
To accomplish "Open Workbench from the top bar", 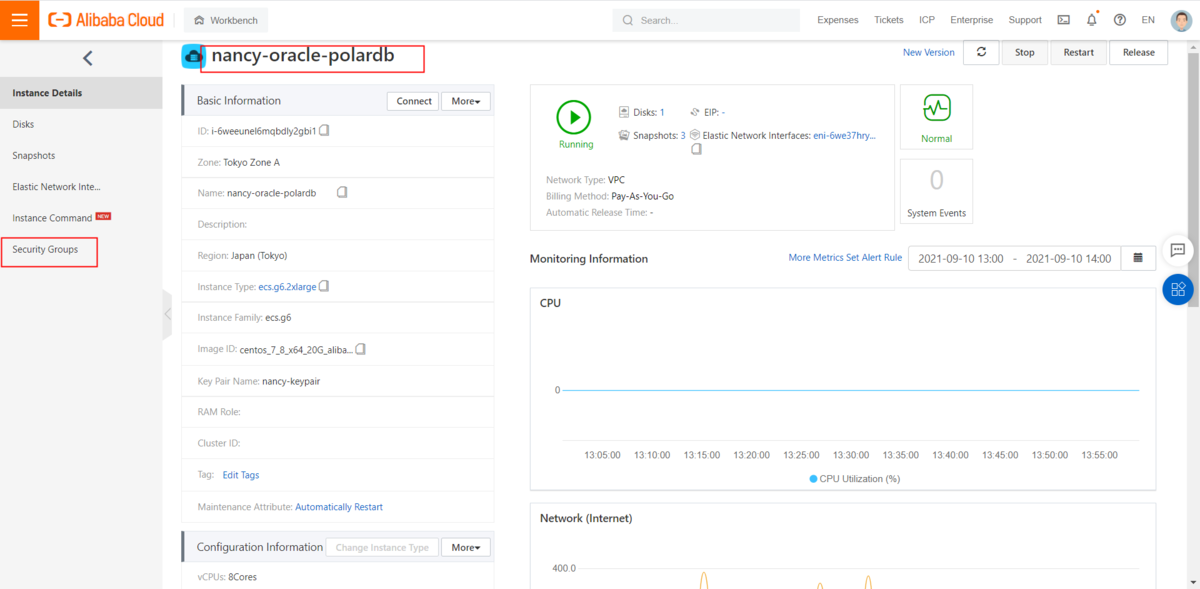I will point(226,20).
